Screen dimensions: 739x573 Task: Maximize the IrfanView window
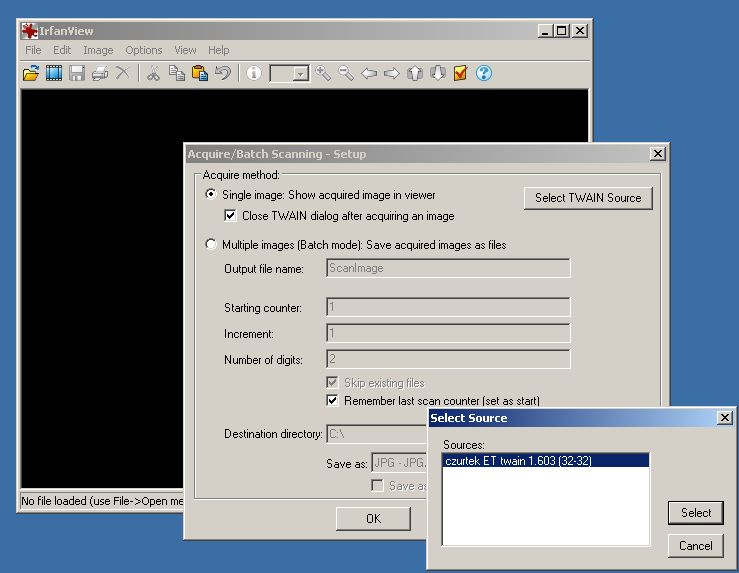pos(561,31)
